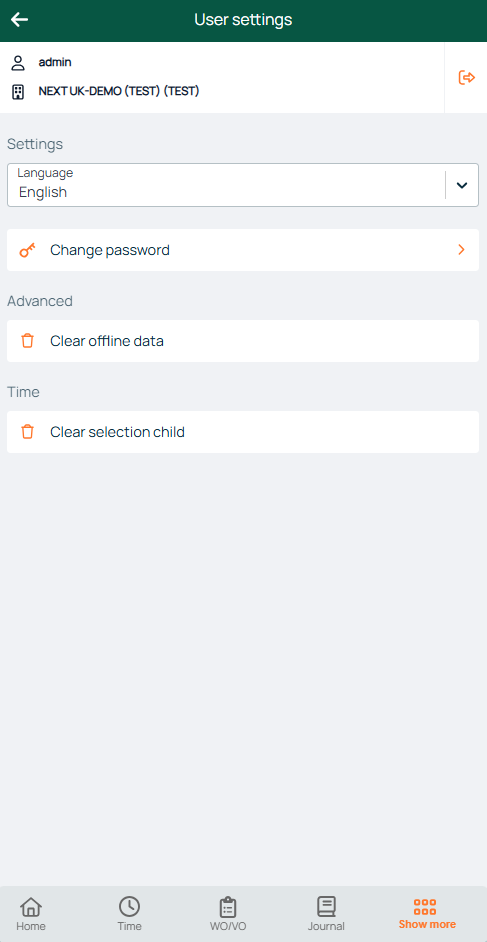Image resolution: width=487 pixels, height=942 pixels.
Task: Click the orange key icon
Action: tap(27, 250)
